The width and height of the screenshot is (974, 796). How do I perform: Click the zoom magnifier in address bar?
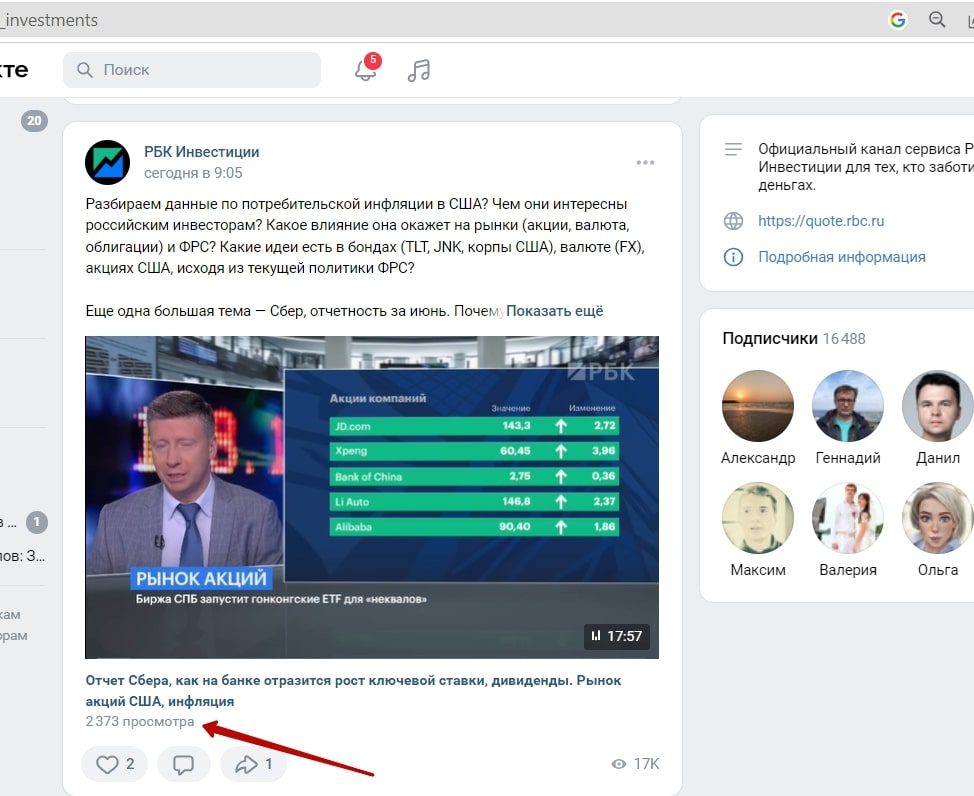click(937, 20)
